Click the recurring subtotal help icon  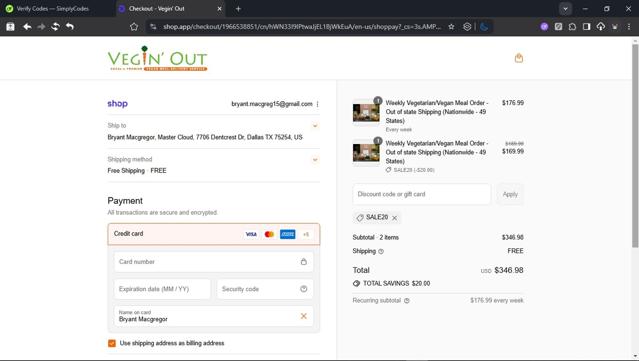(x=407, y=301)
